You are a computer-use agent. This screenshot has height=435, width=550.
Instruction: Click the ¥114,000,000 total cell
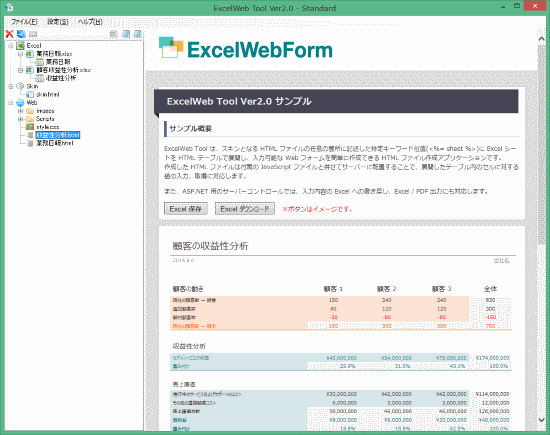(x=492, y=394)
